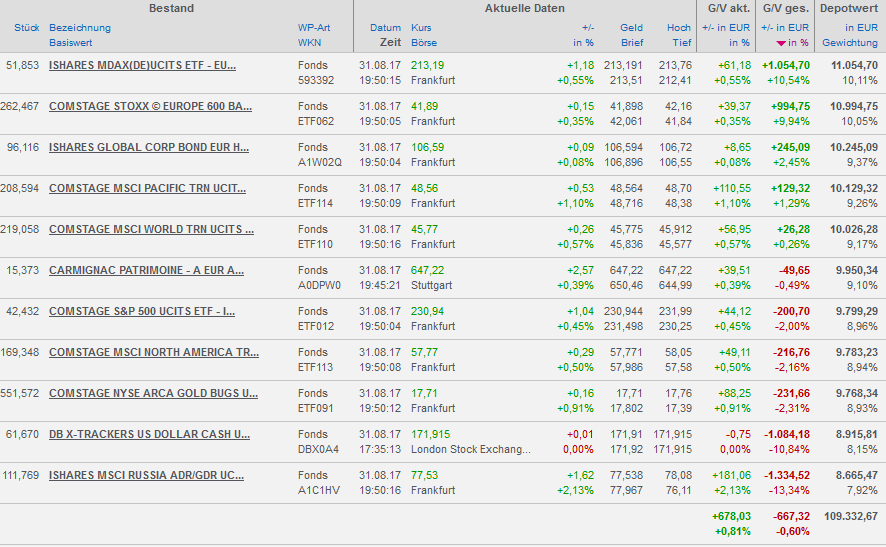This screenshot has height=547, width=886.
Task: Open ISHARES GLOBAL CORP BOND EUR link
Action: tap(149, 147)
